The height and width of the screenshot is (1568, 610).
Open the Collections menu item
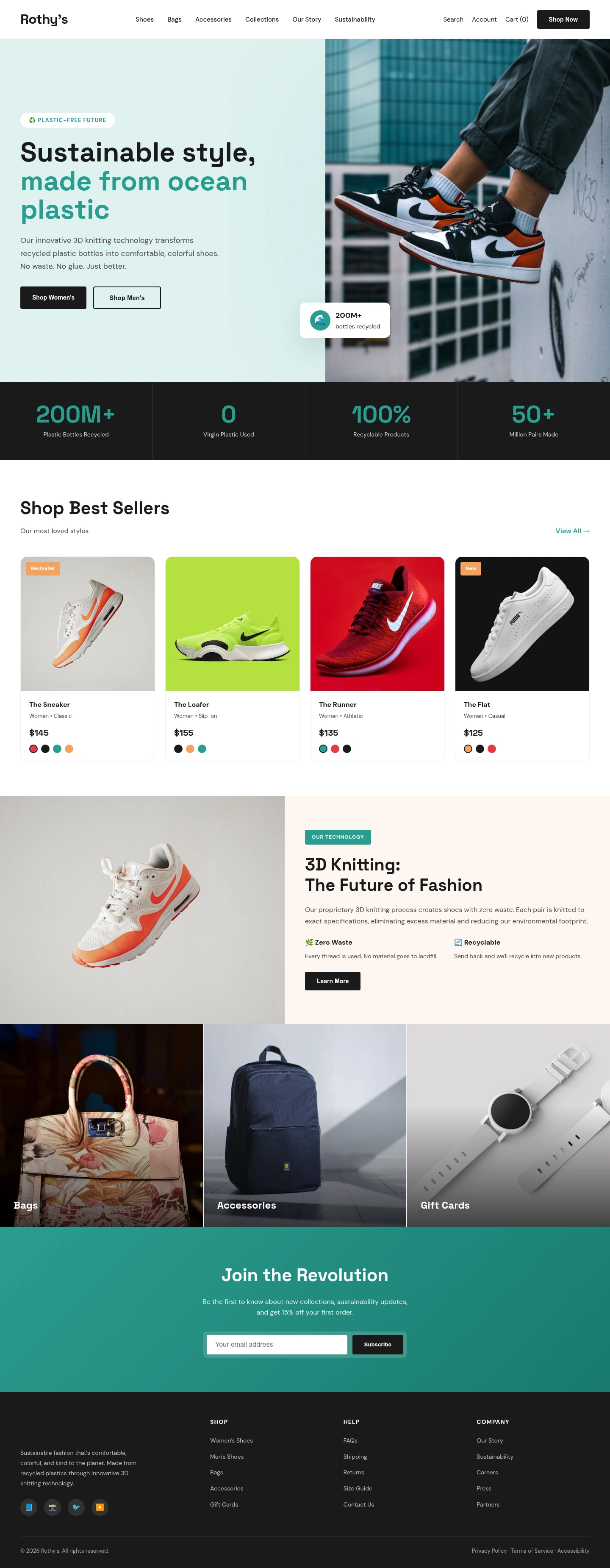(261, 19)
